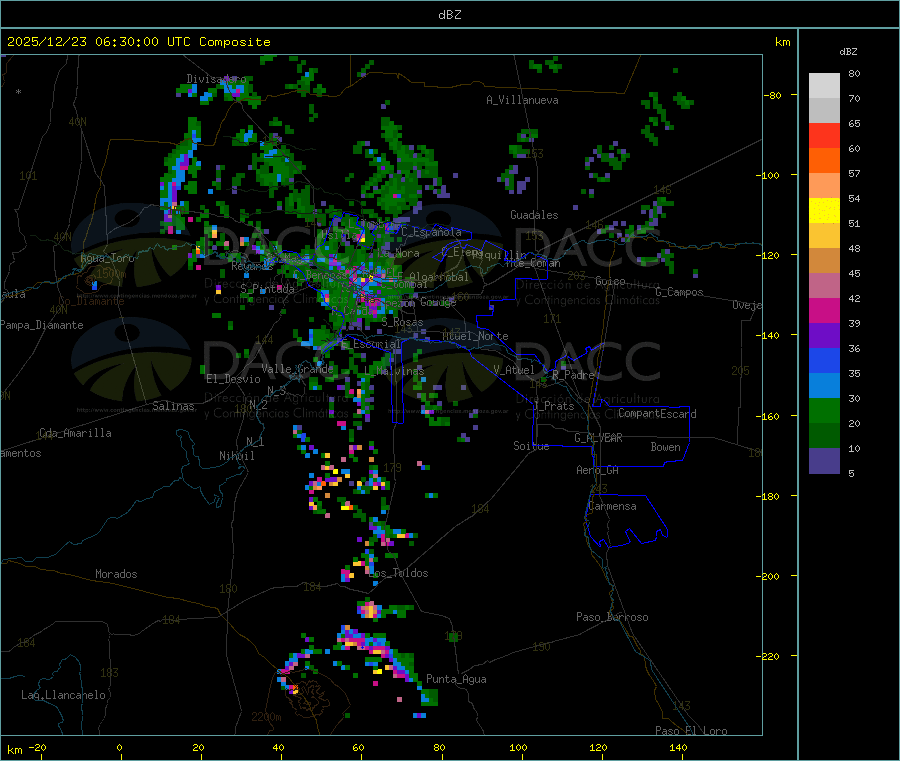Click the light gray 70–80 dBZ legend swatch
The image size is (900, 761).
click(824, 86)
